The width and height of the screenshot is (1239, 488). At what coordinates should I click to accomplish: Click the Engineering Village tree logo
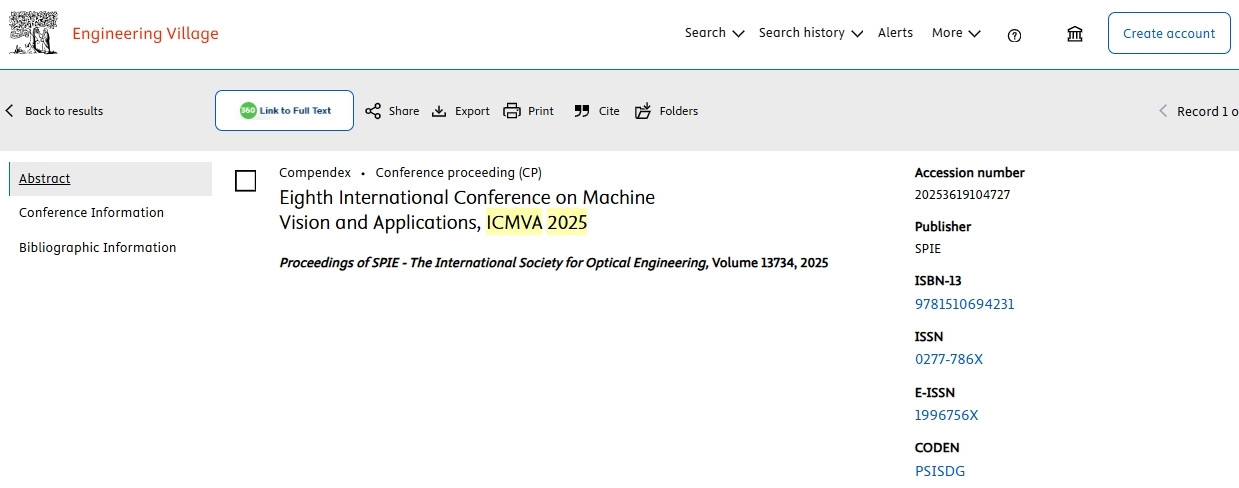click(x=33, y=33)
